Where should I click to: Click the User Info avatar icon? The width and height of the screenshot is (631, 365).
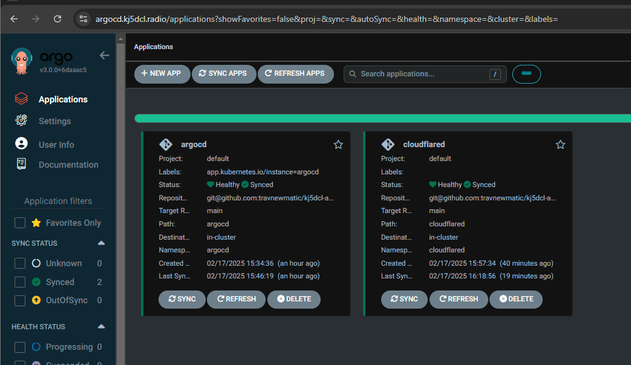coord(21,143)
